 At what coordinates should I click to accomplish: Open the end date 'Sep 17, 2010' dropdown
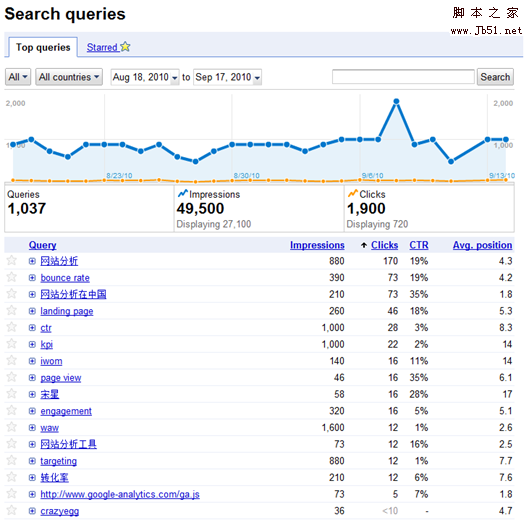coord(228,77)
